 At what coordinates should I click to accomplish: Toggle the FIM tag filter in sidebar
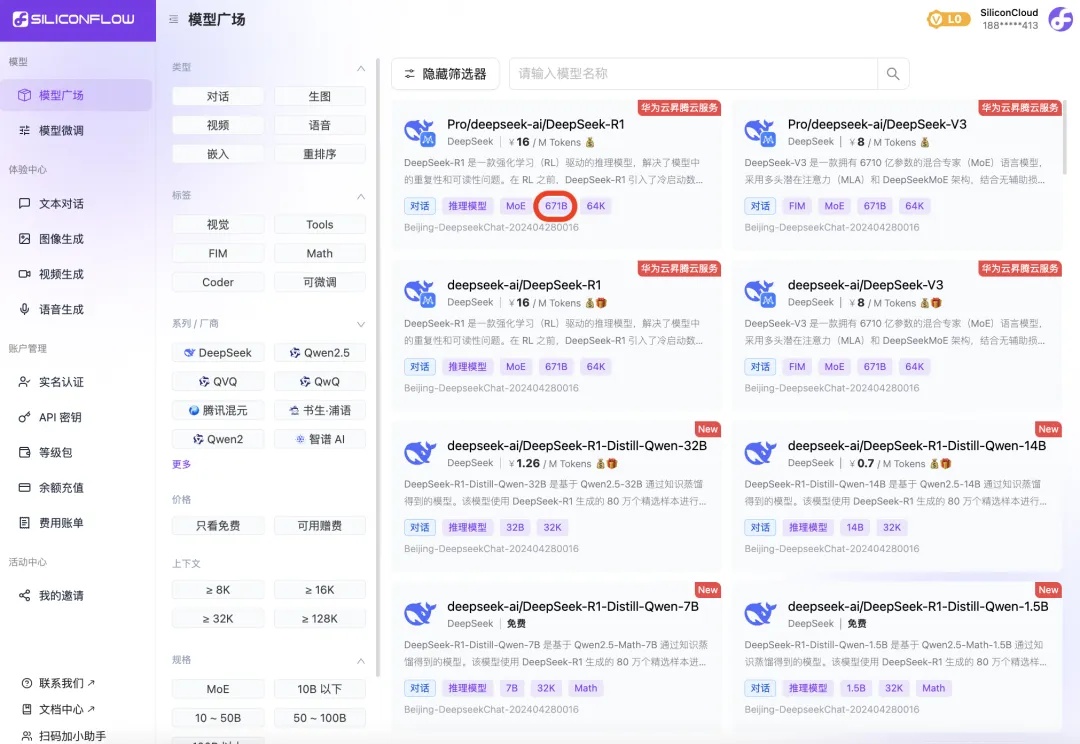[218, 254]
